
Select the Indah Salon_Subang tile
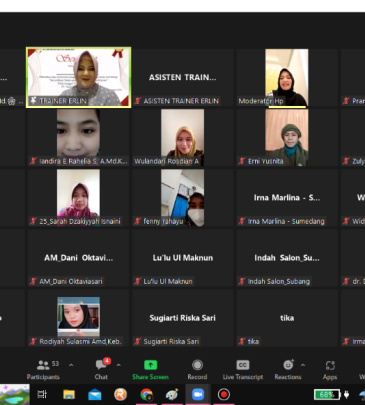click(287, 258)
